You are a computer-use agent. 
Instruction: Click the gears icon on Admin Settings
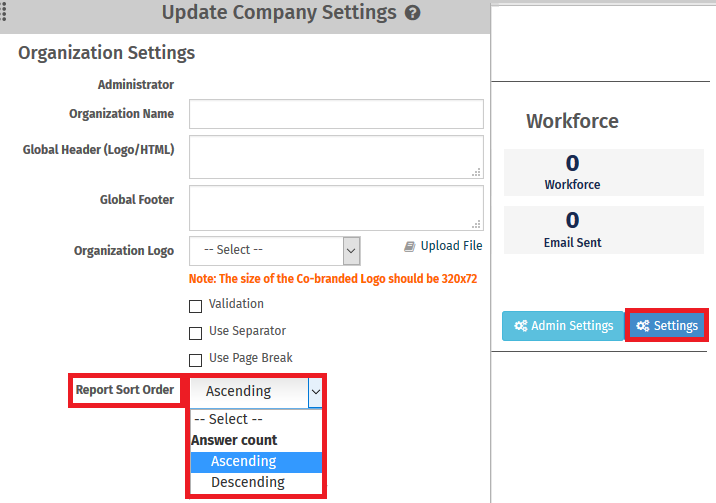coord(520,326)
